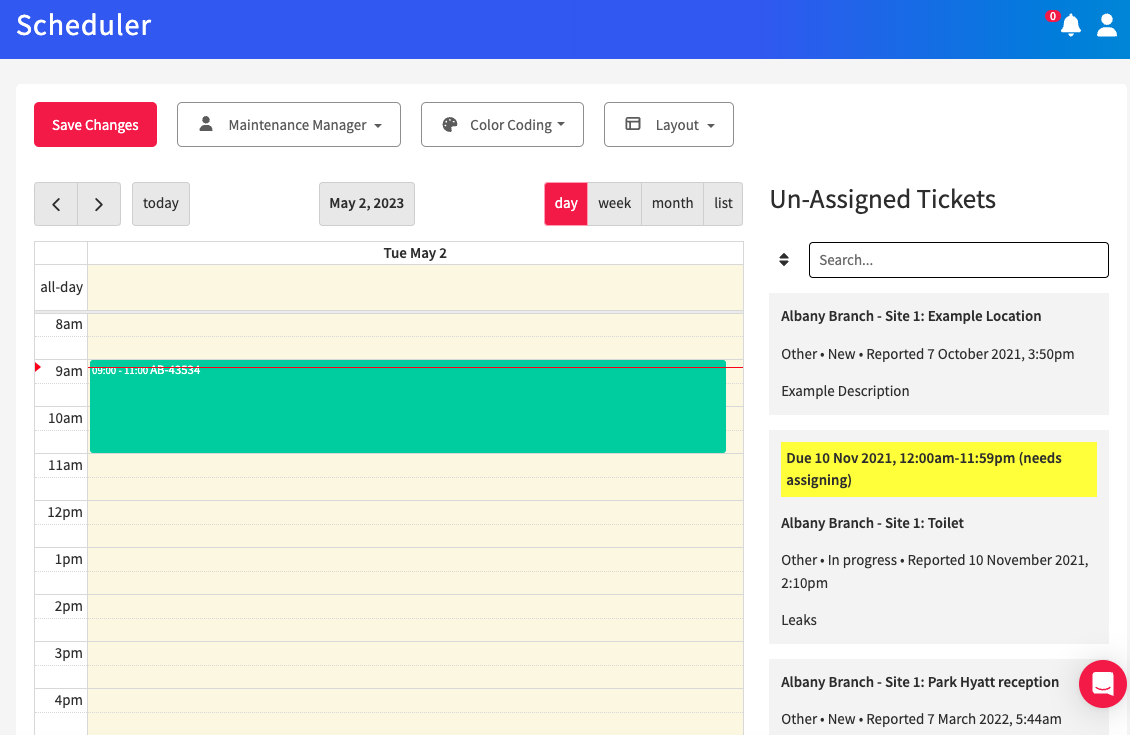Click the next day arrow
The image size is (1130, 735).
[98, 203]
